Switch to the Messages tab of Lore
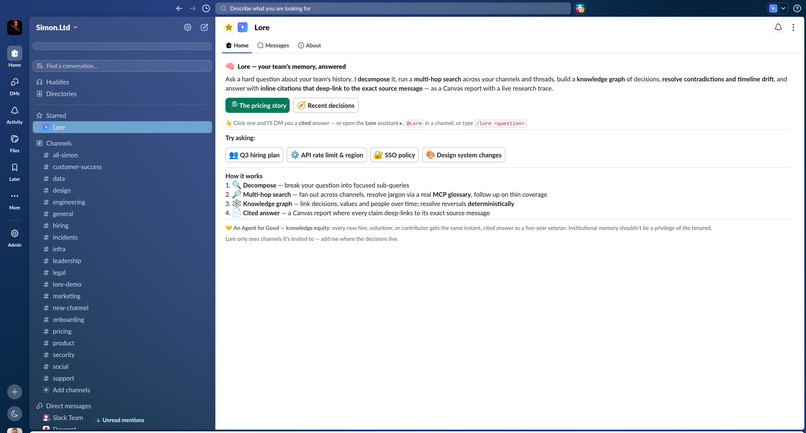Screen dimensions: 806x433 click(273, 45)
